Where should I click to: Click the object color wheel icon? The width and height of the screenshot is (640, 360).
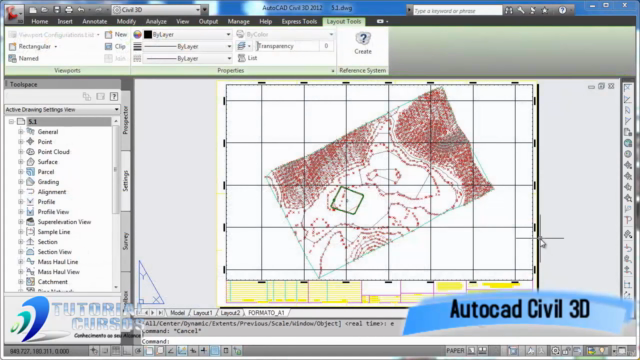pyautogui.click(x=138, y=35)
